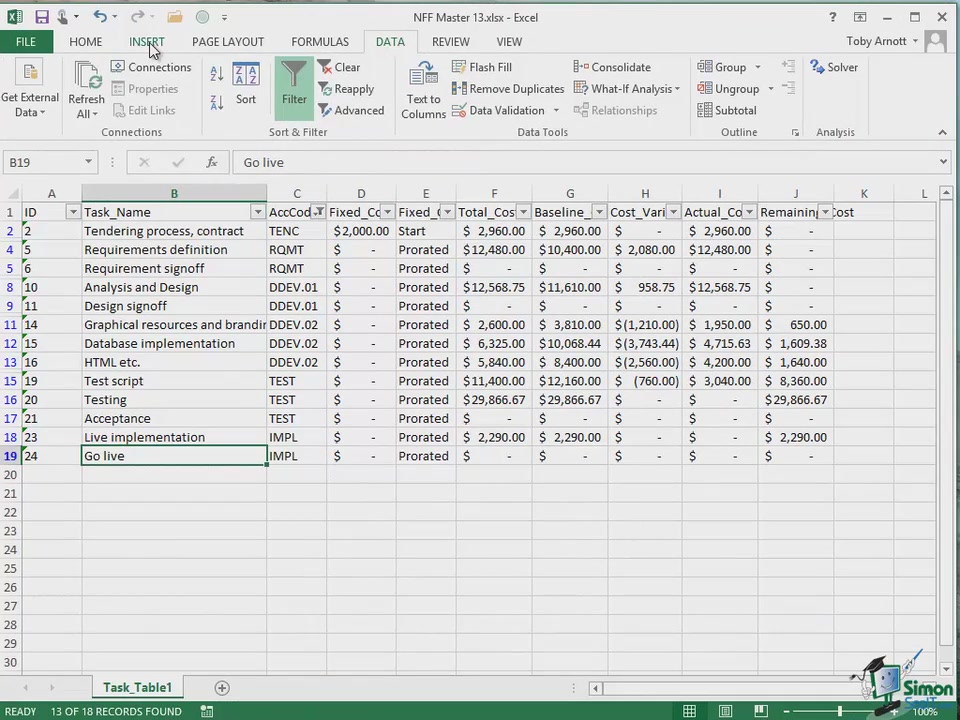Open Excel Help question mark
This screenshot has width=960, height=720.
pyautogui.click(x=833, y=17)
